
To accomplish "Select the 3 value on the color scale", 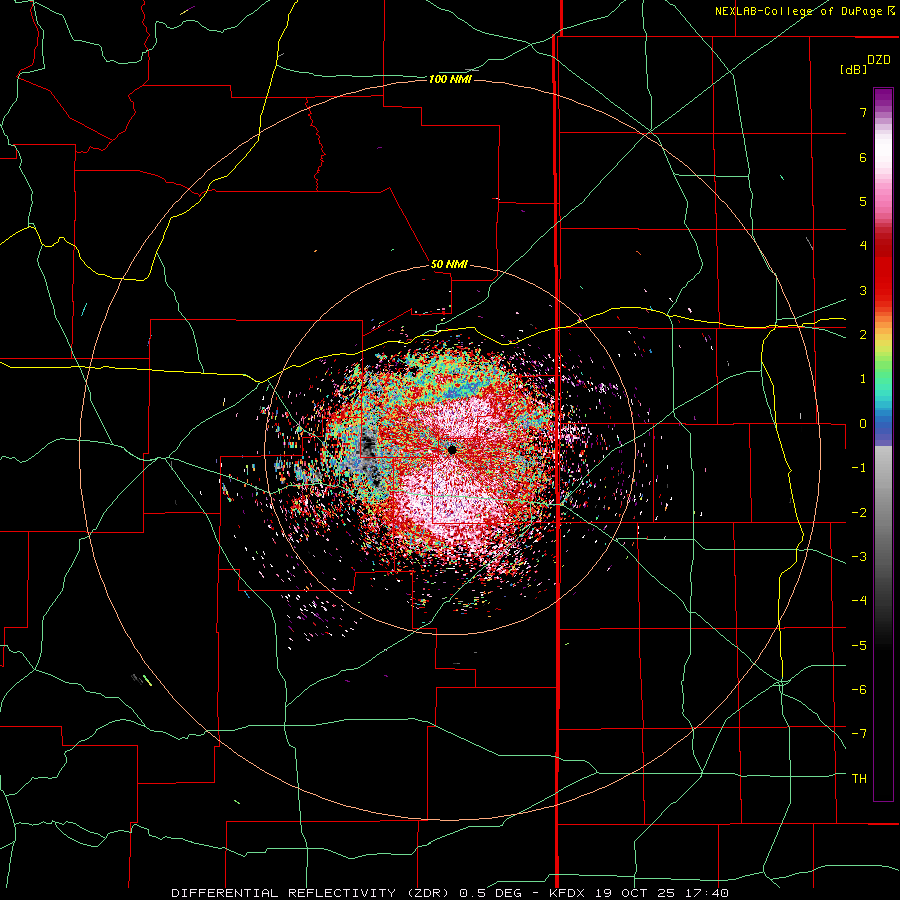I will (863, 290).
